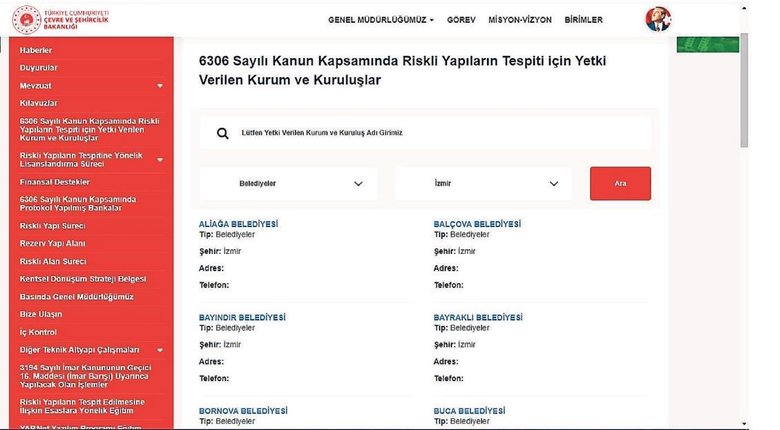Click the page title about 6306 Sayılı Kanun
Image resolution: width=780 pixels, height=430 pixels.
click(402, 70)
